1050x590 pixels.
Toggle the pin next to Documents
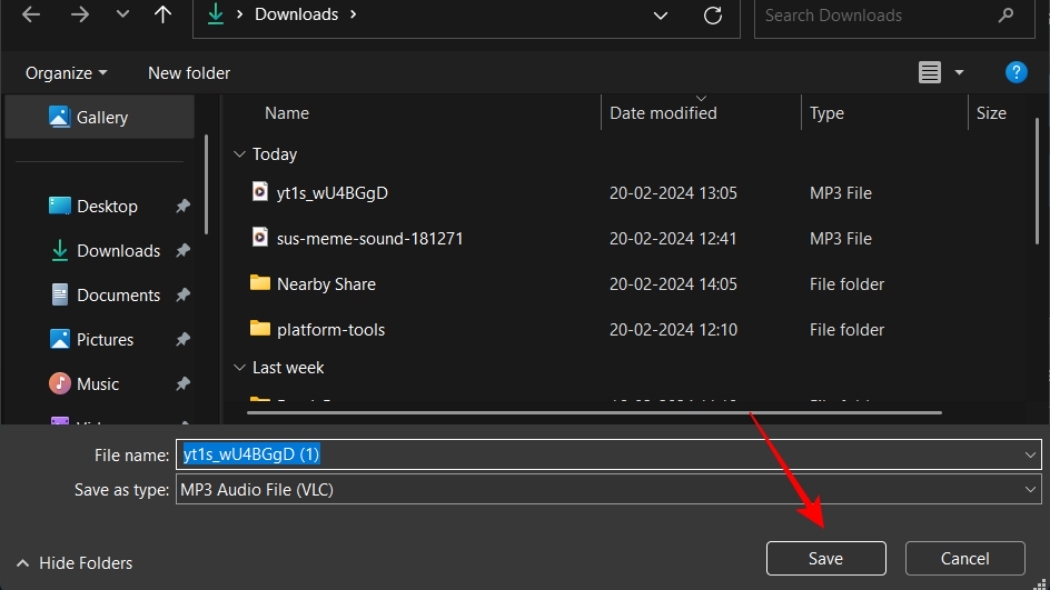(x=183, y=295)
